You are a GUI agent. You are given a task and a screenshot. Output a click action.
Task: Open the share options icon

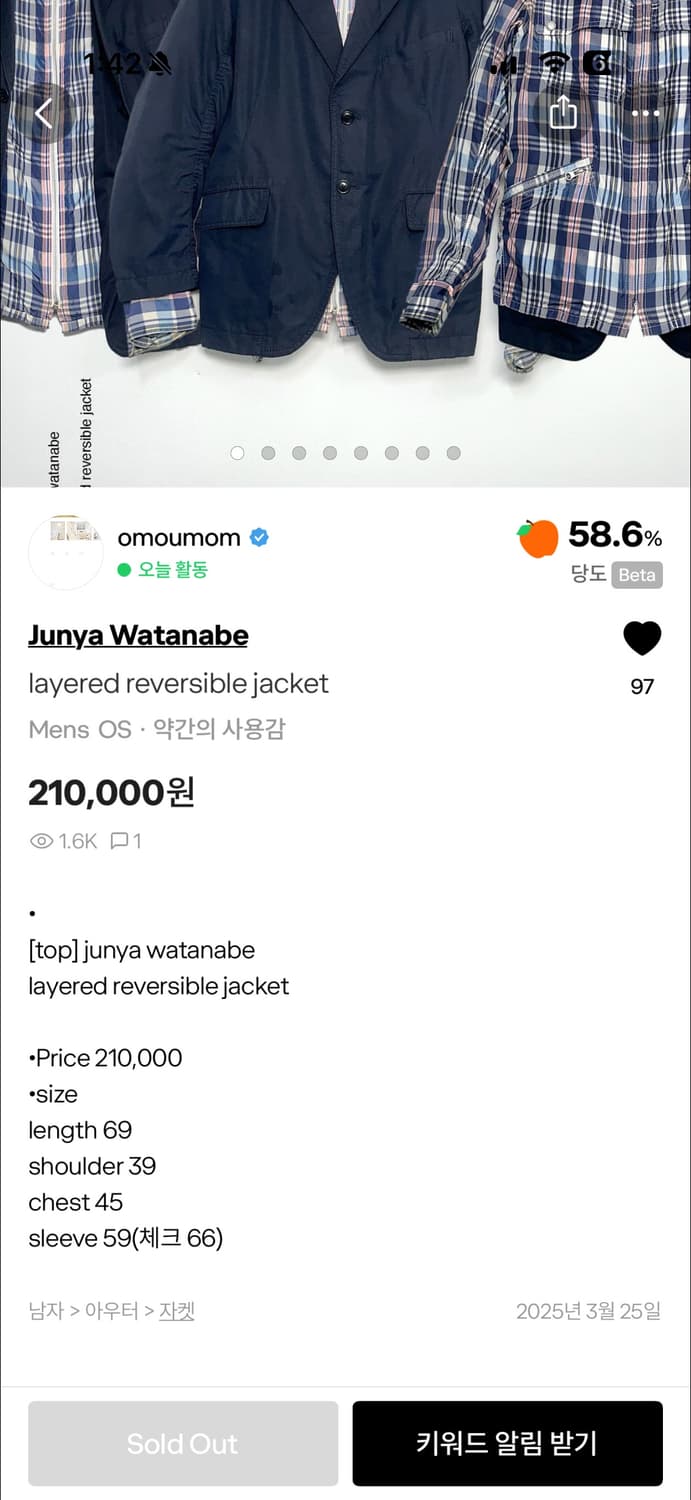click(563, 113)
